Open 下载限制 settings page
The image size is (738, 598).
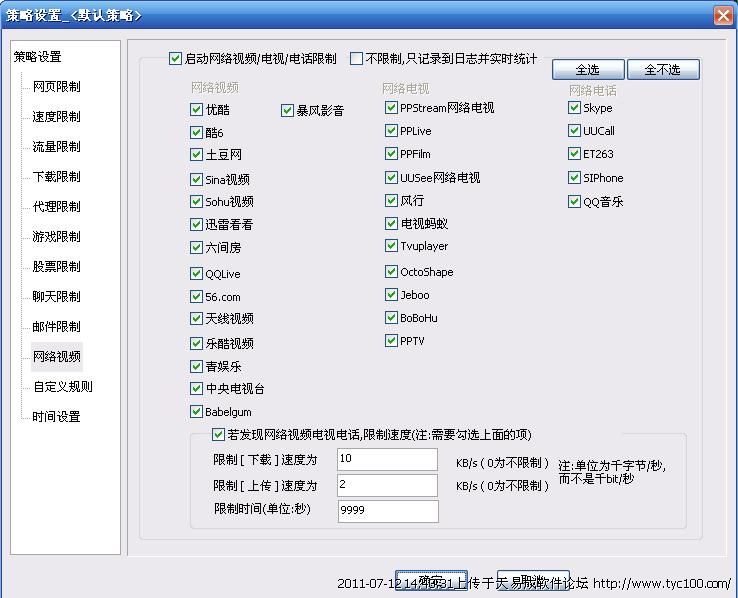coord(56,177)
